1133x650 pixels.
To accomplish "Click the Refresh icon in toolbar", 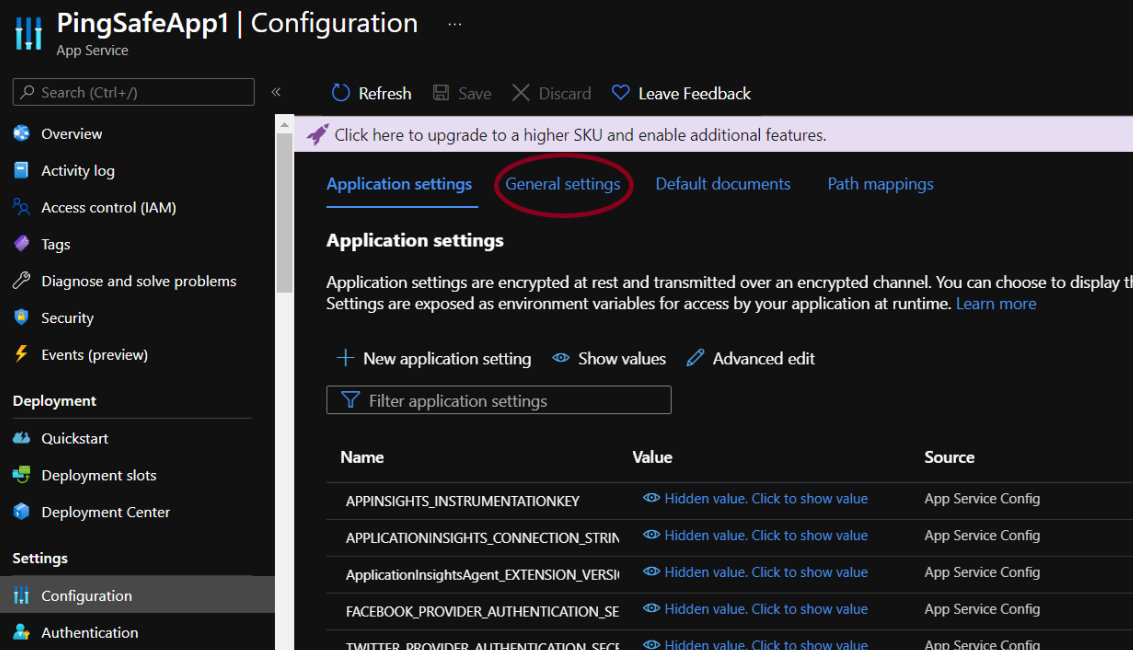I will pos(341,93).
